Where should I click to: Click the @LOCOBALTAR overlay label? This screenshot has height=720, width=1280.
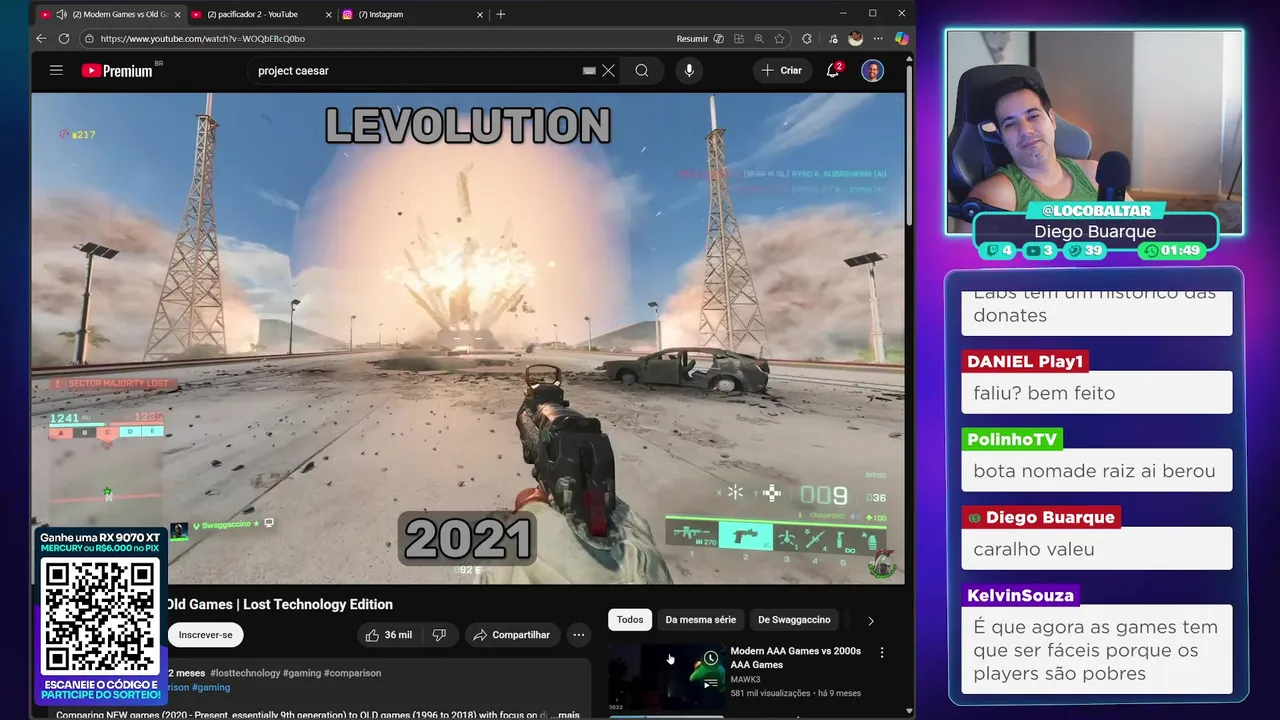coord(1095,211)
